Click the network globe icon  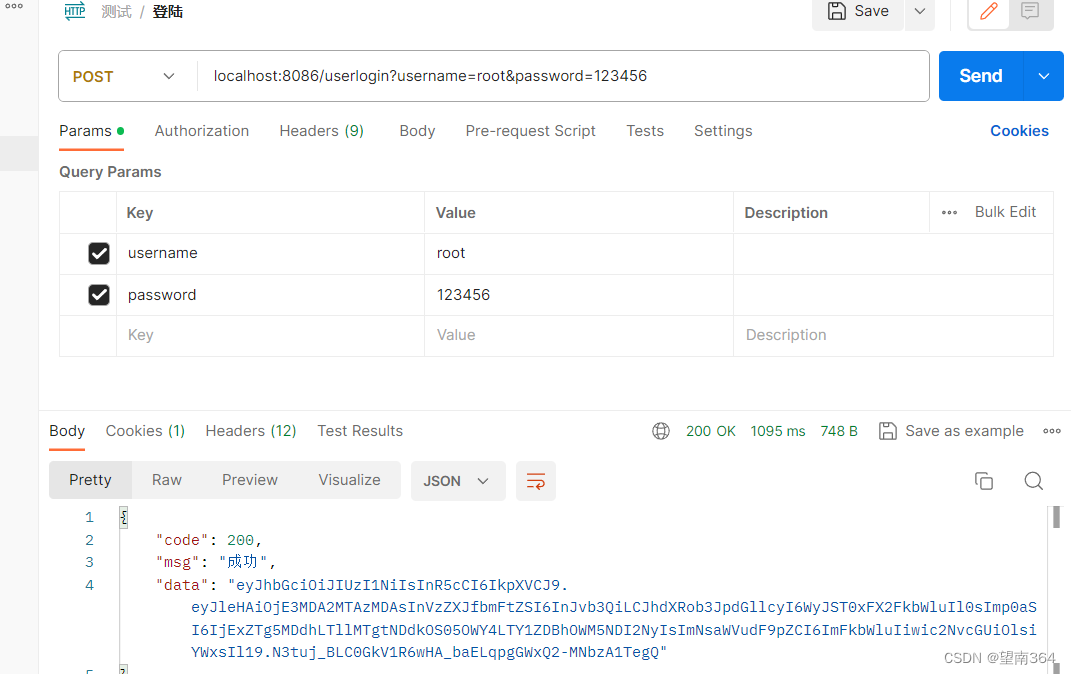(x=660, y=431)
